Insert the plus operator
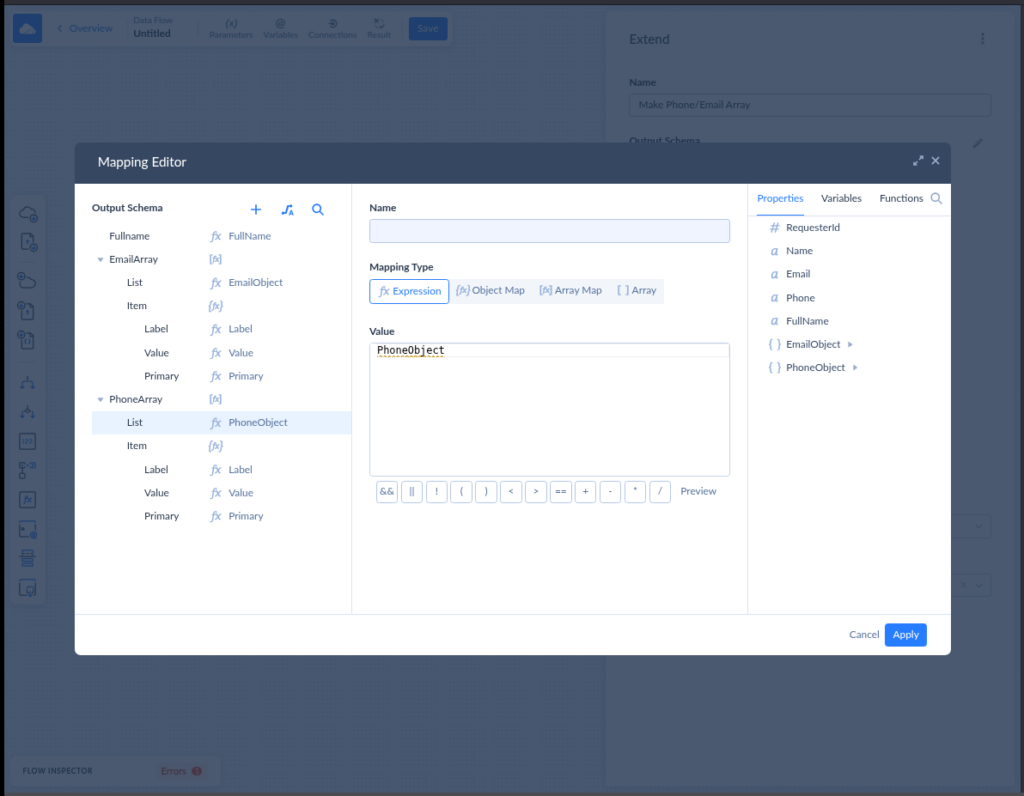 click(585, 492)
